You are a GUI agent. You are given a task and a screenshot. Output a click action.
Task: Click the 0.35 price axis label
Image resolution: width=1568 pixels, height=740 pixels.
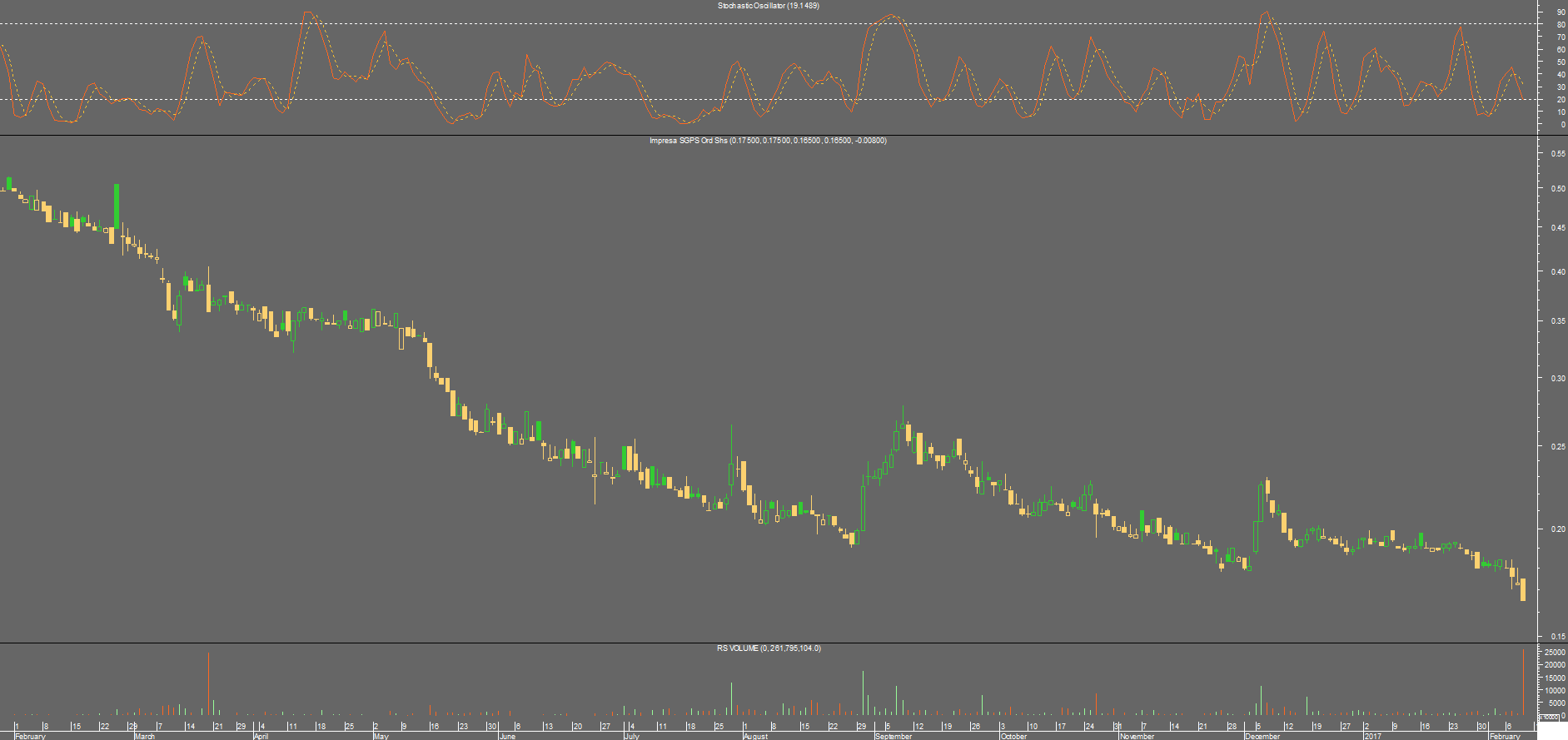point(1557,321)
